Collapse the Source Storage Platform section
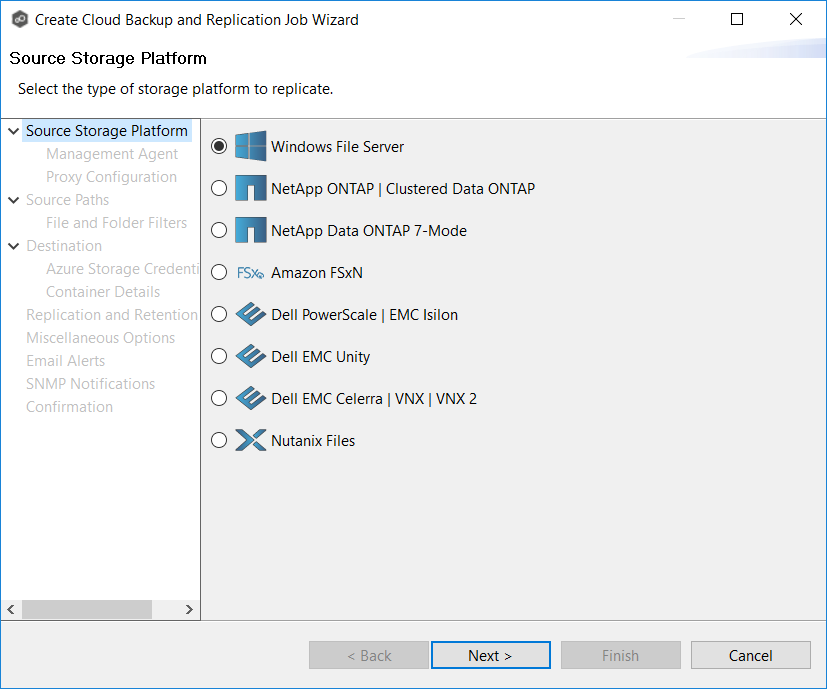The height and width of the screenshot is (689, 827). tap(12, 130)
